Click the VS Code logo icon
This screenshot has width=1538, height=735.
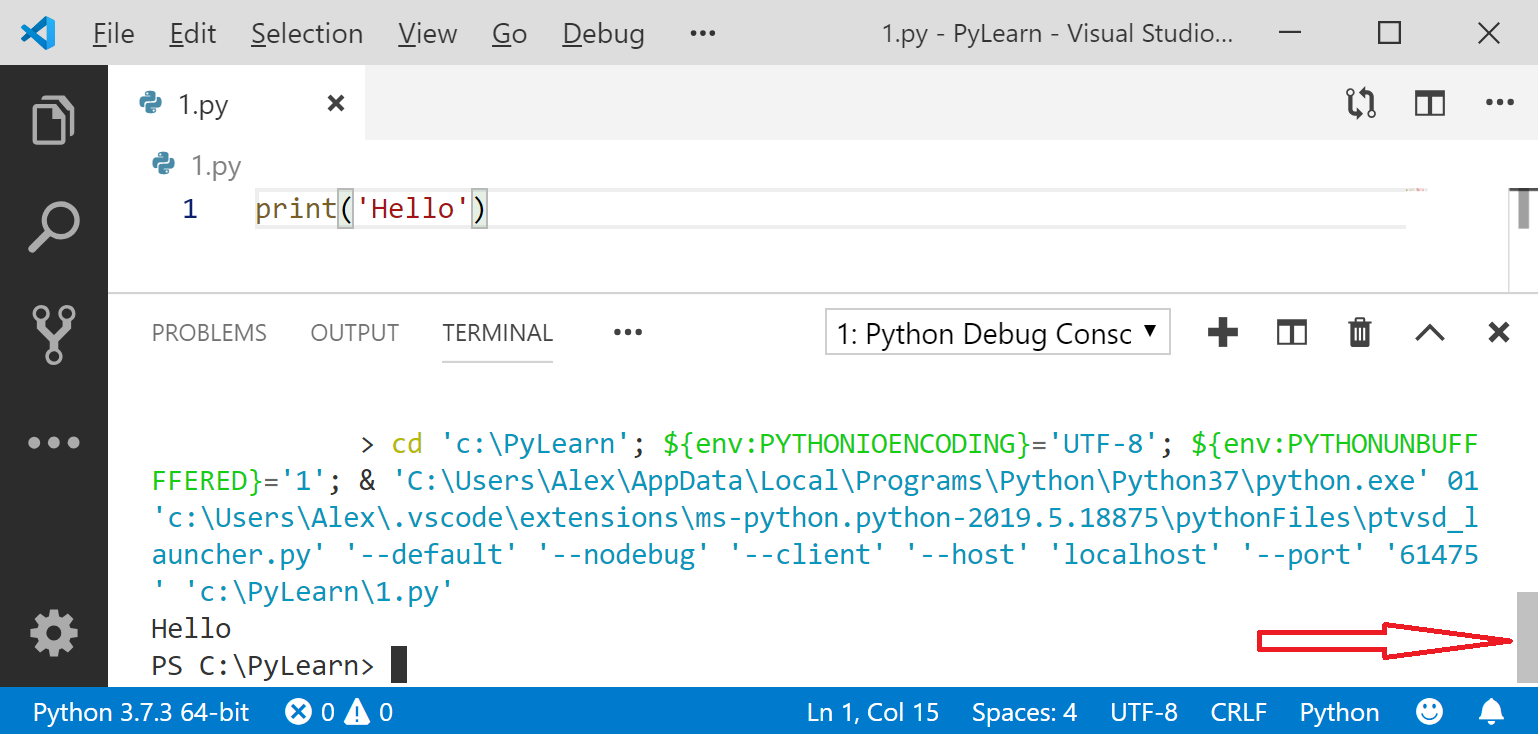38,33
